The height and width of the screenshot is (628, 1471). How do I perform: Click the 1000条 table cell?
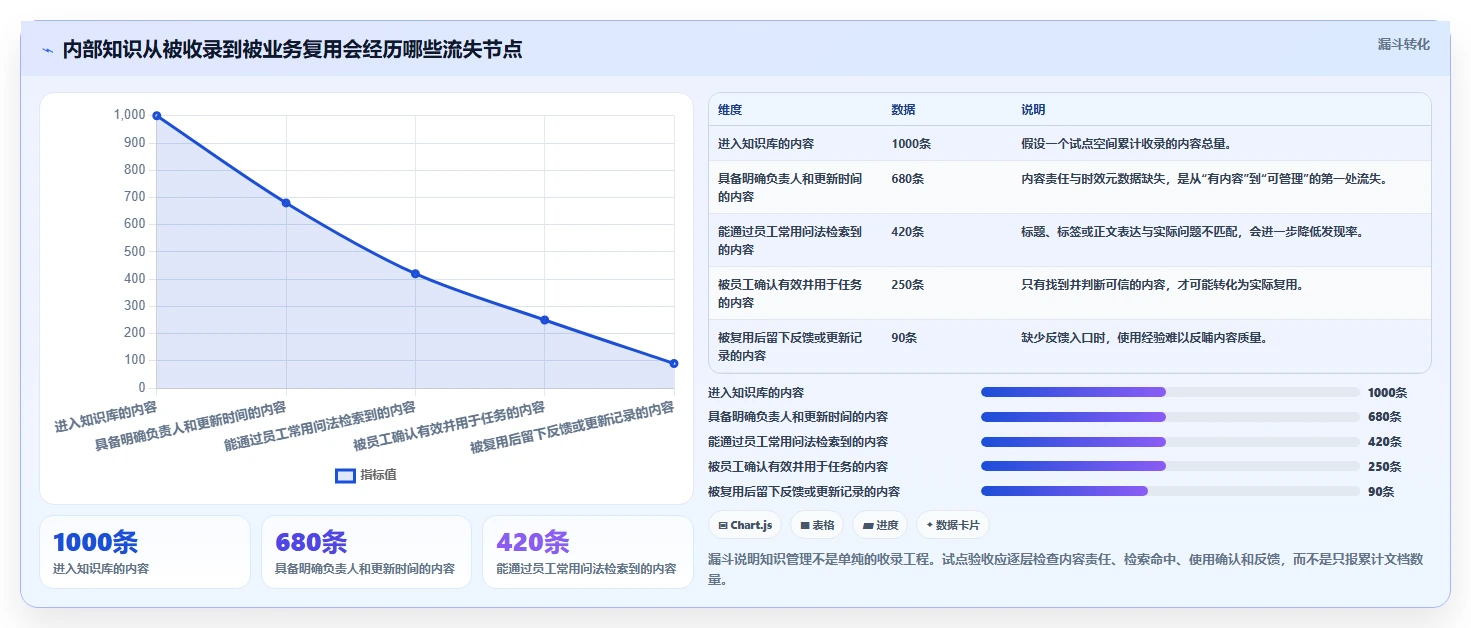(911, 144)
